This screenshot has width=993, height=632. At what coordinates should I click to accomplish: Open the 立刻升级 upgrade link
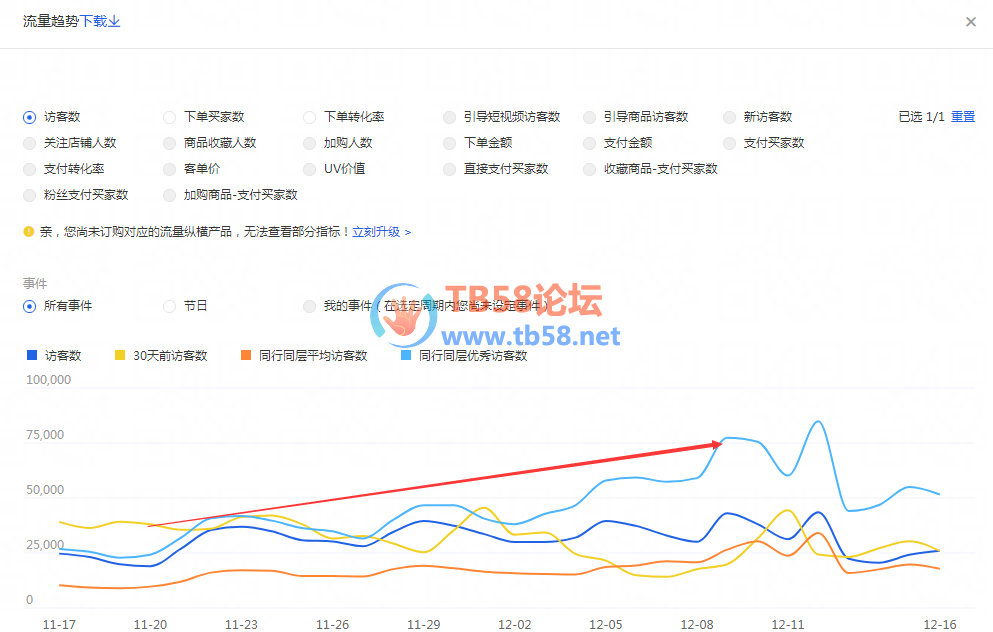coord(381,232)
